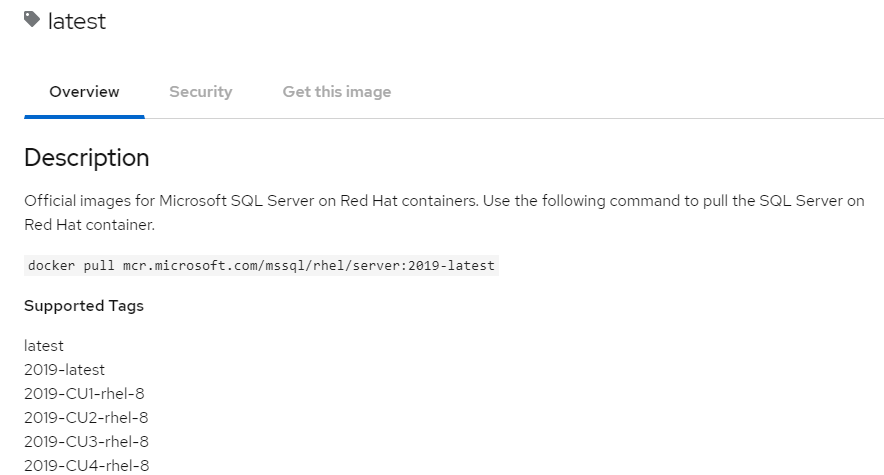Click the docker pull command code block
This screenshot has width=884, height=475.
(262, 265)
